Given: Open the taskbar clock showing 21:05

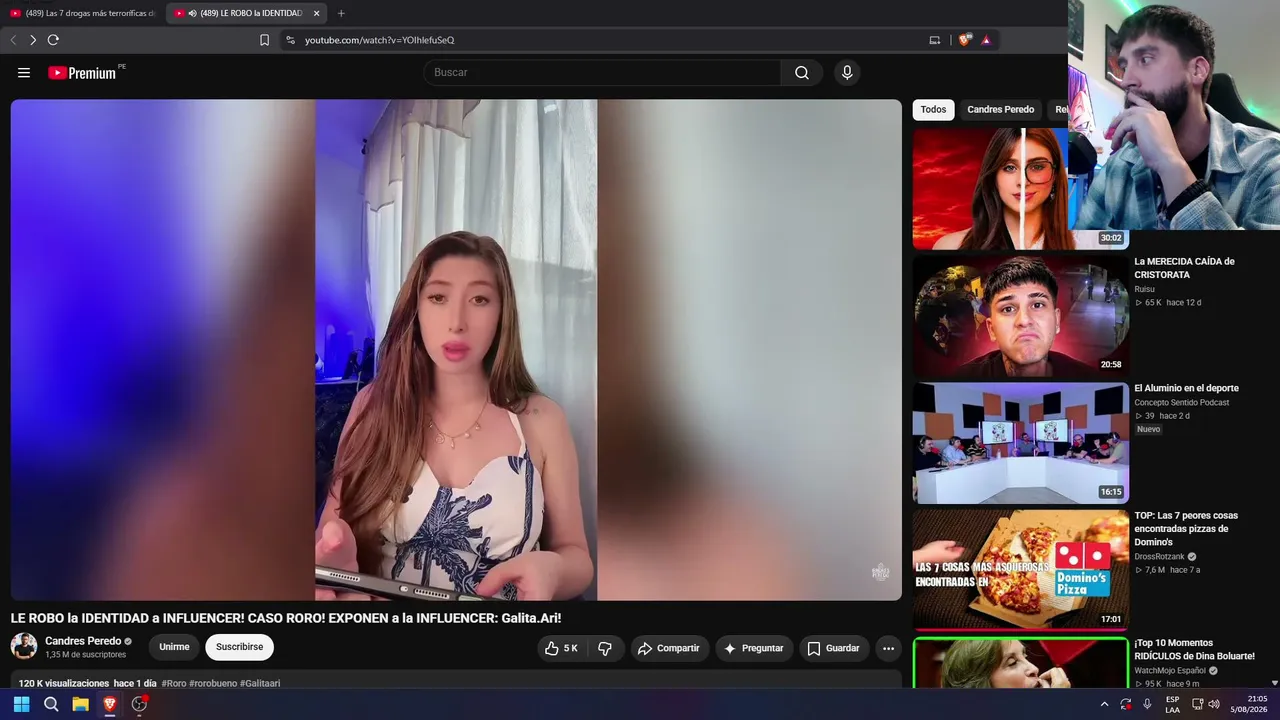Looking at the screenshot, I should point(1251,704).
